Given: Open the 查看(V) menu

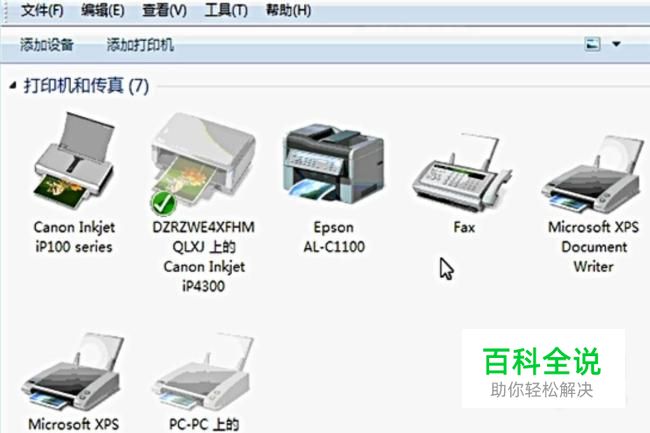Looking at the screenshot, I should point(164,10).
